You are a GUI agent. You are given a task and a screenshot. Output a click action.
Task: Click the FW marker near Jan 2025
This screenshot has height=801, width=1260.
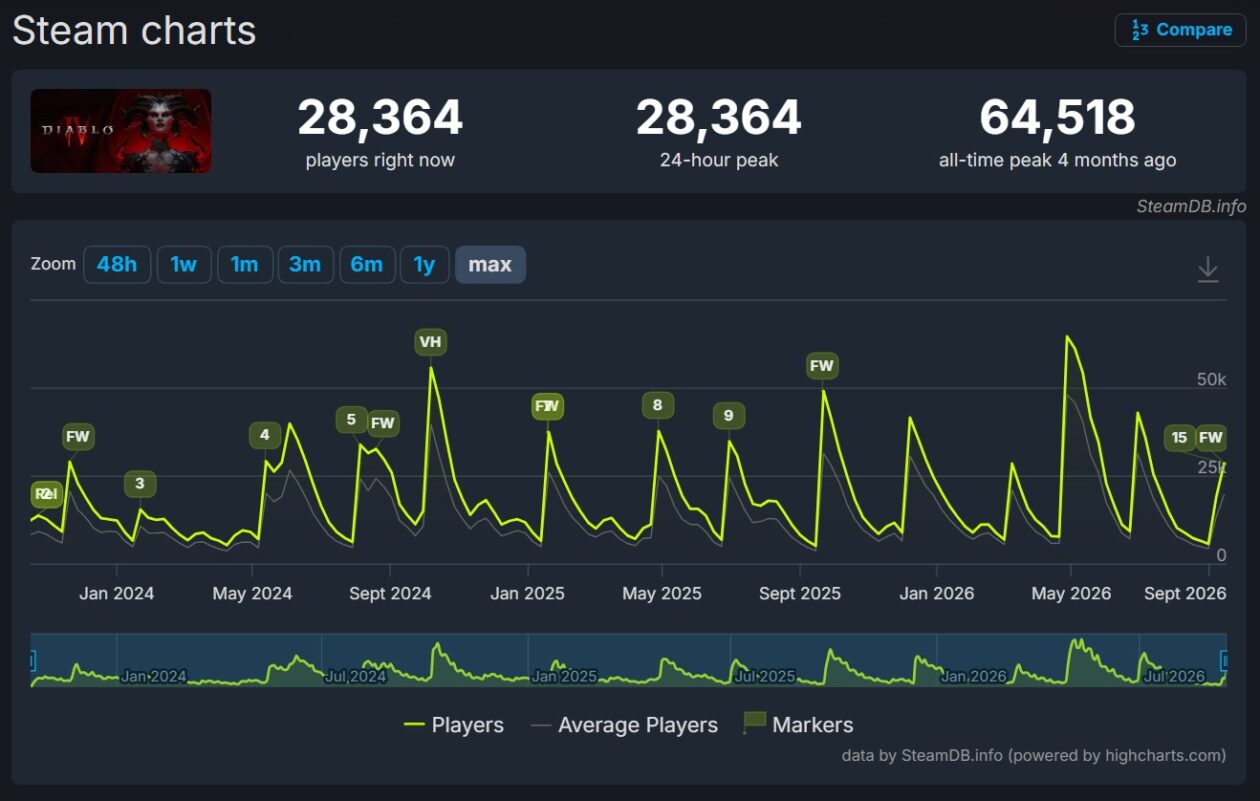548,406
